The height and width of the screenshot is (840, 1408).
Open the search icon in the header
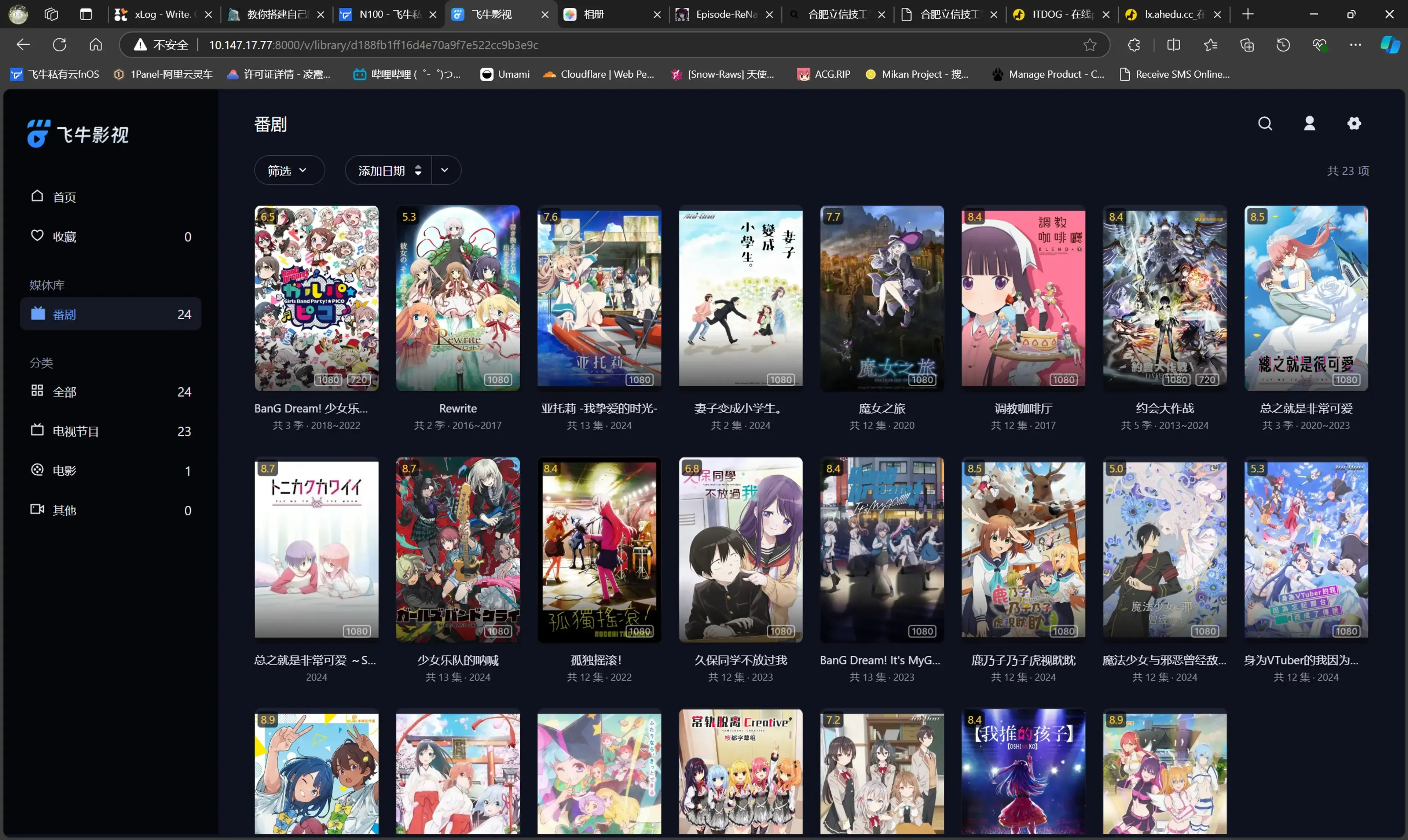pos(1265,124)
